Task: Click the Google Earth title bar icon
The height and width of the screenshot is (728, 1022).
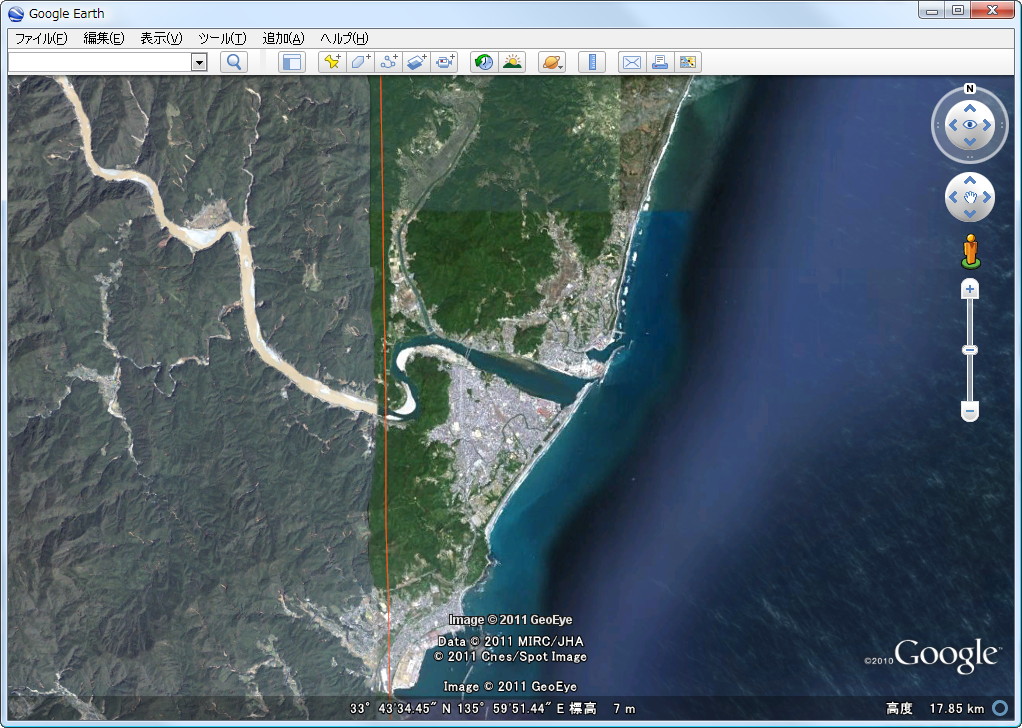Action: pos(16,14)
